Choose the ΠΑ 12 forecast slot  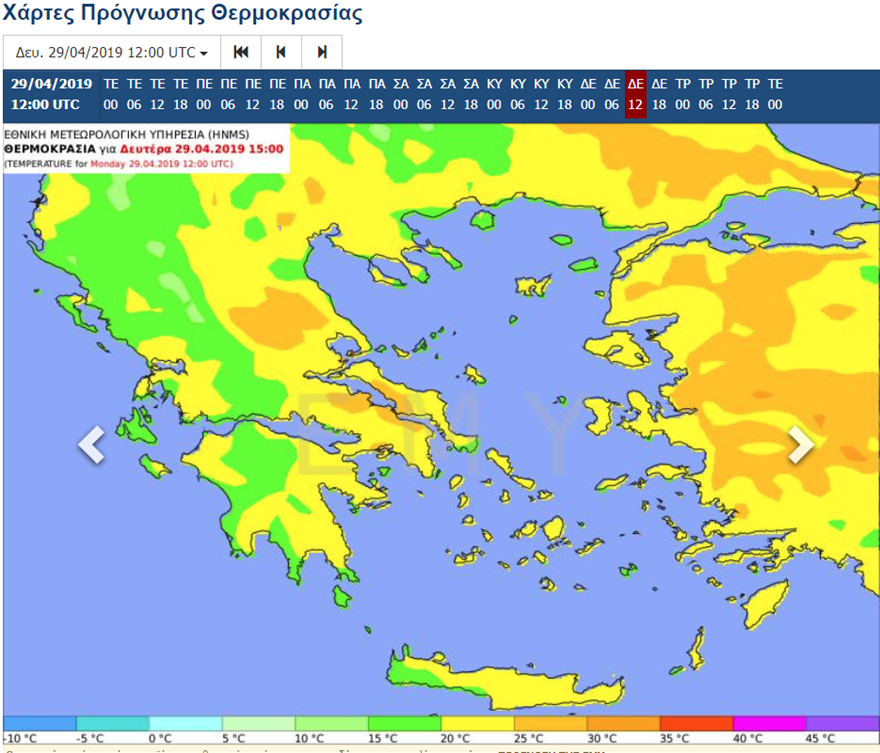pyautogui.click(x=352, y=94)
